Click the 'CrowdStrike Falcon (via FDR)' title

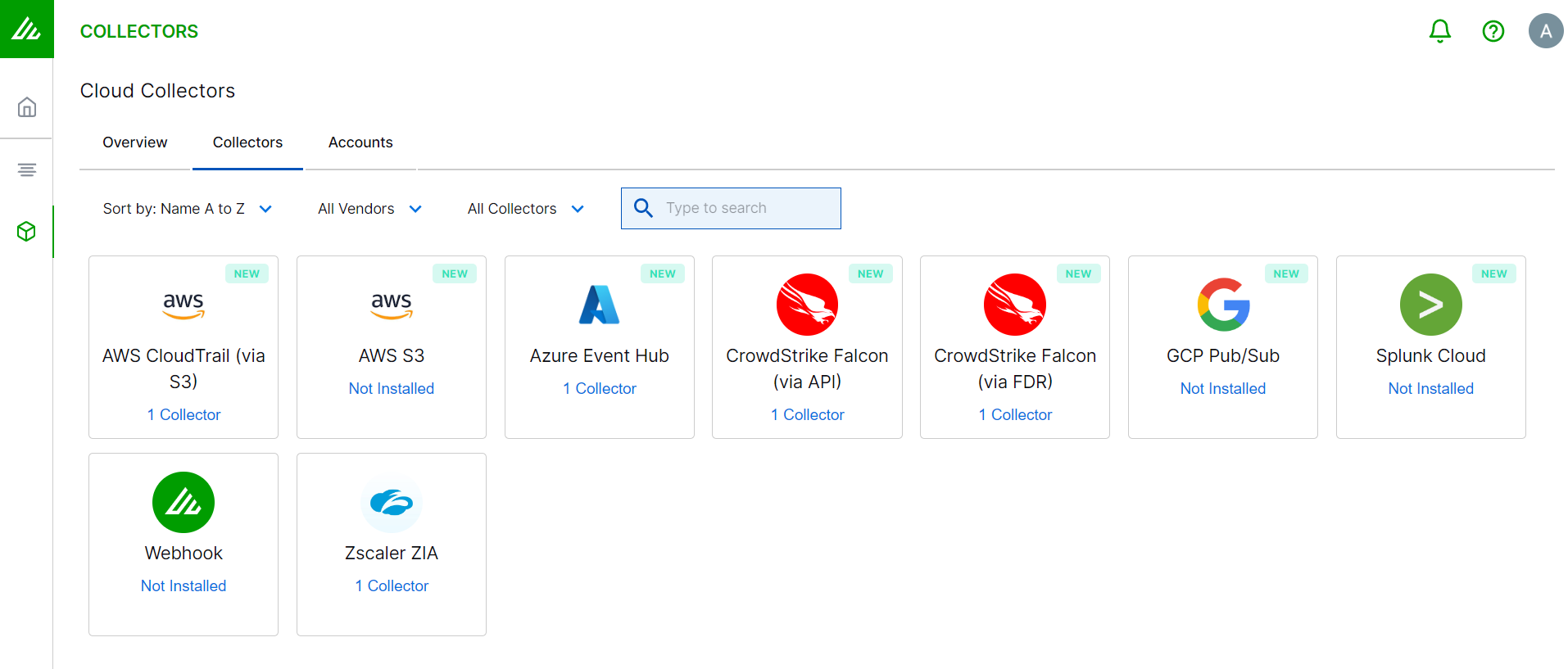(1015, 368)
